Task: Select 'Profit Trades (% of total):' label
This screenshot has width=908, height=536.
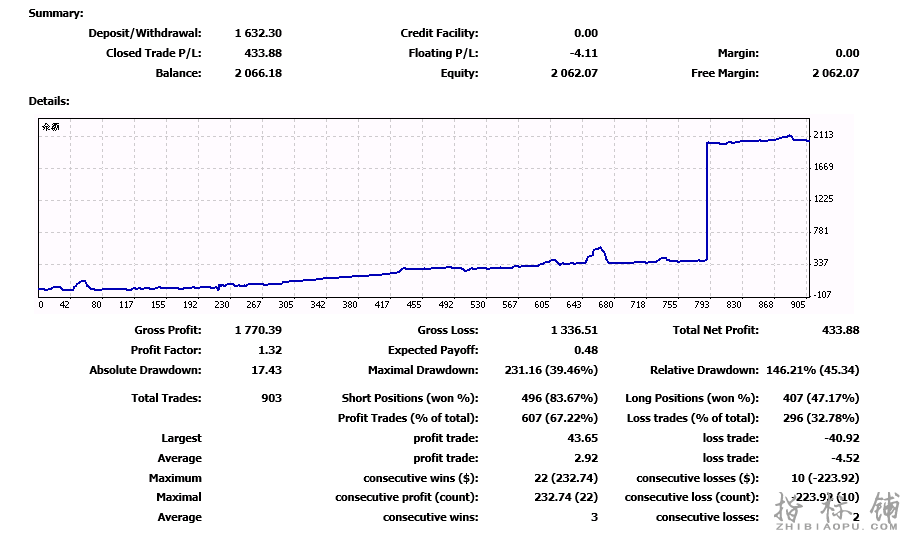Action: click(x=408, y=418)
